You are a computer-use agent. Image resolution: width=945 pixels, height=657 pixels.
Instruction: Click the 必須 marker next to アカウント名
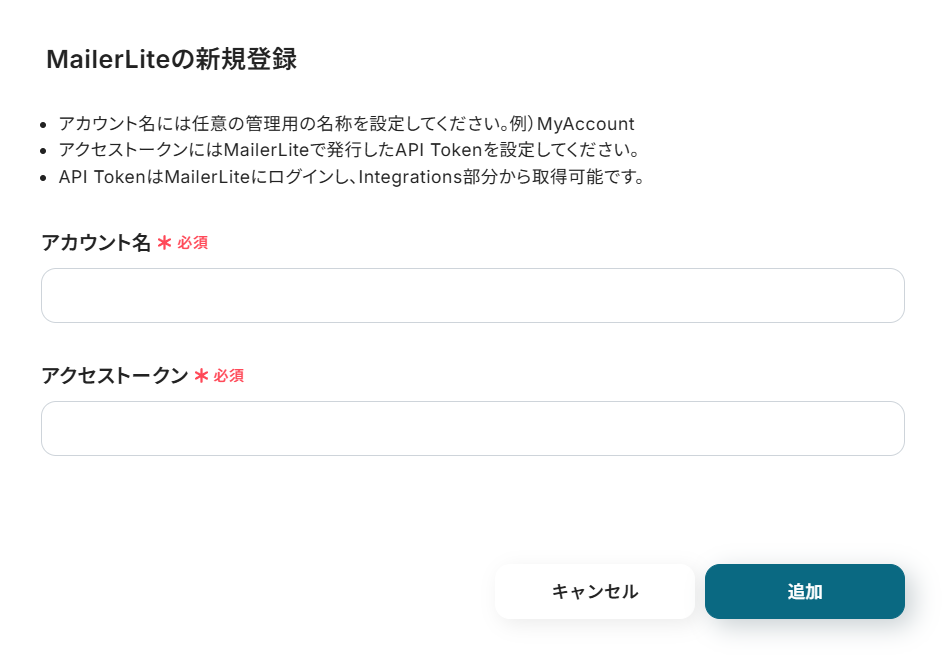(193, 243)
